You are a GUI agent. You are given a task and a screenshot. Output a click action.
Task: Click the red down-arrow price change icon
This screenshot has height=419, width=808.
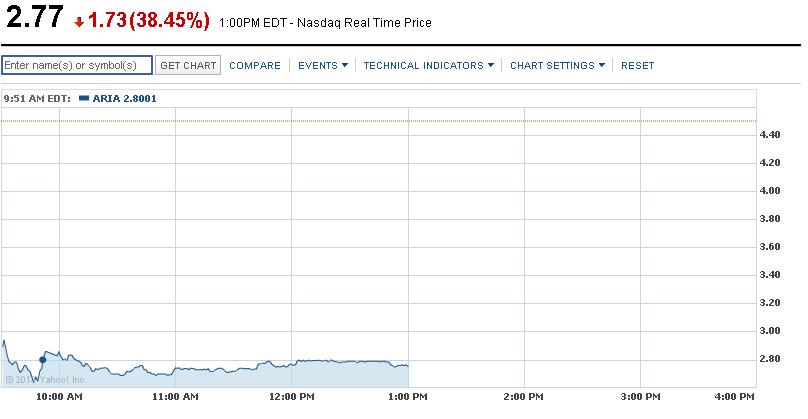coord(79,22)
